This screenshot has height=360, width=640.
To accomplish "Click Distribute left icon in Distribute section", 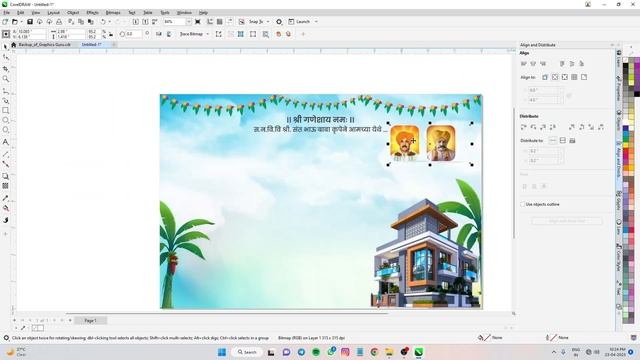I will 524,127.
